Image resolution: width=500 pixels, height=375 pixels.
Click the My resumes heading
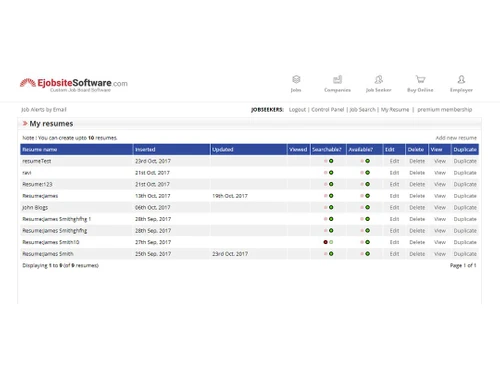coord(51,124)
